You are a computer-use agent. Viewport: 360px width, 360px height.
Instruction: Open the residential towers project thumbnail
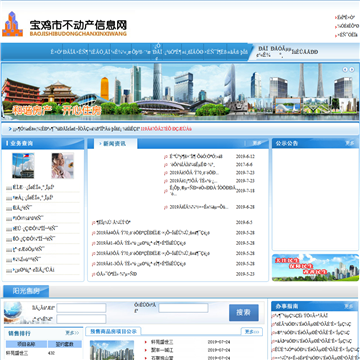(112, 350)
